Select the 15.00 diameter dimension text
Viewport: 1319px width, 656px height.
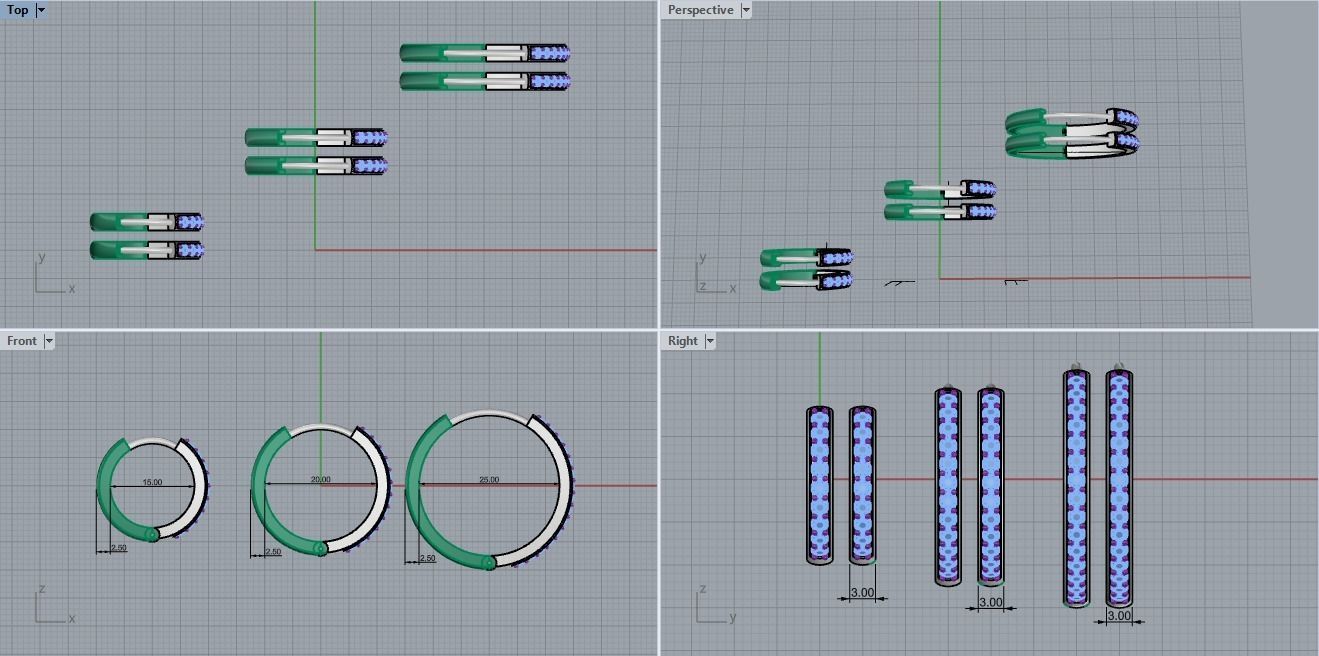152,482
